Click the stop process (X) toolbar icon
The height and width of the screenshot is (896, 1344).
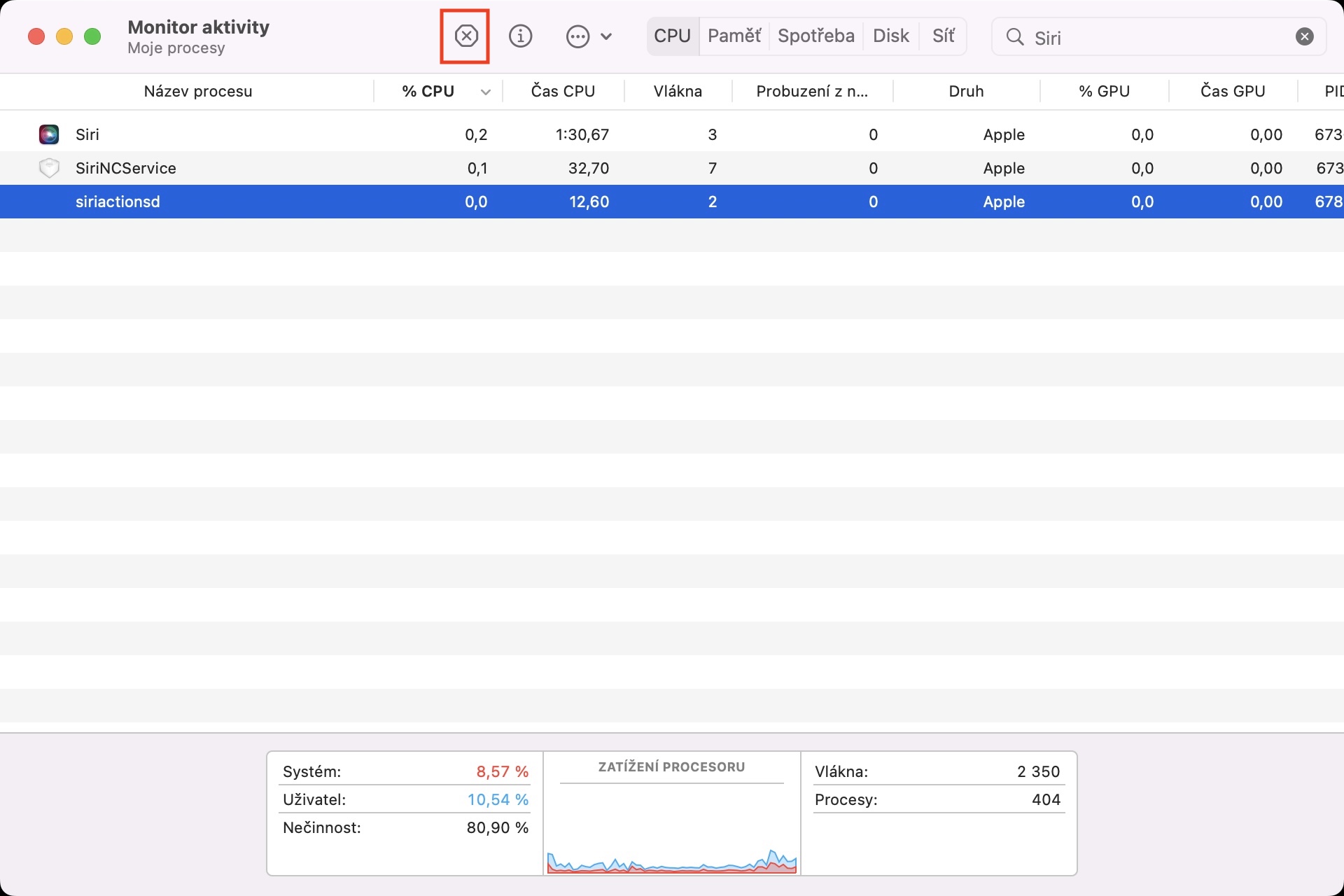[465, 36]
